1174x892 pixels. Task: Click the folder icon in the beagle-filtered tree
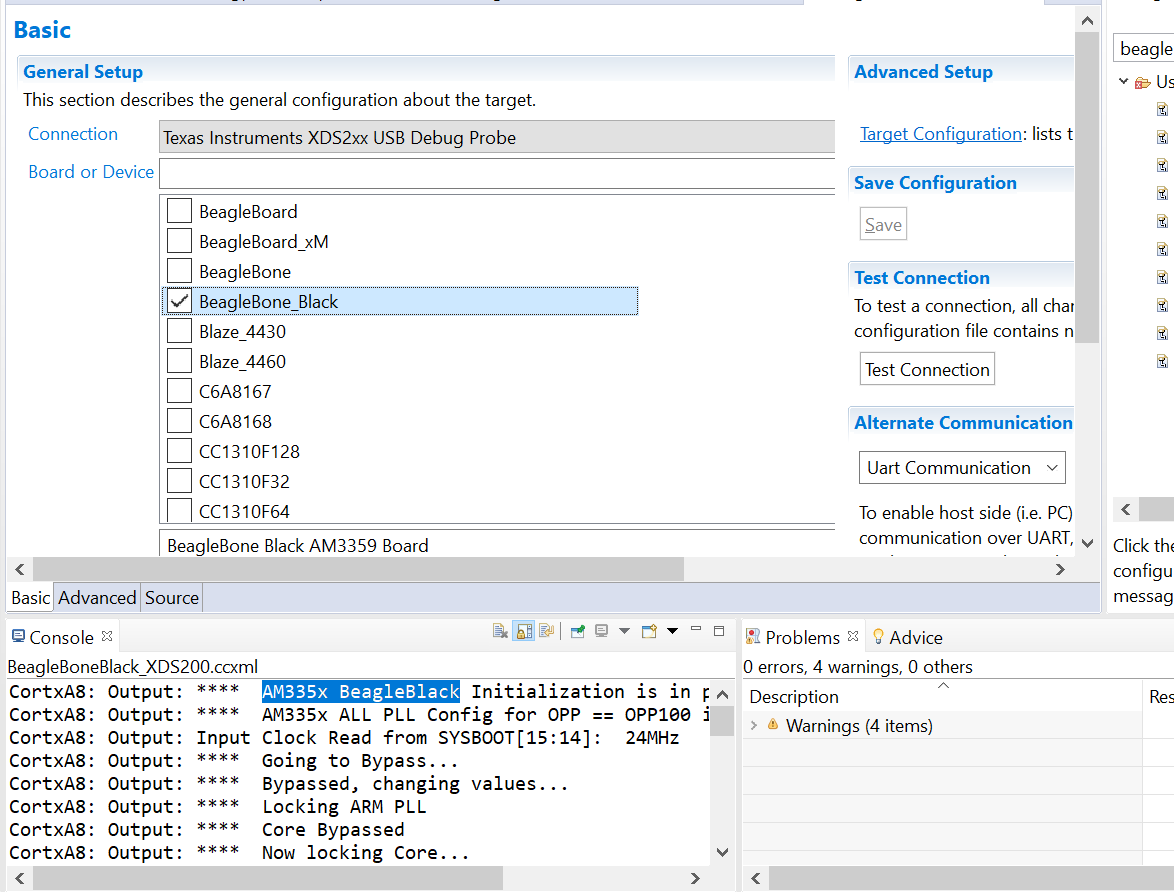pyautogui.click(x=1143, y=82)
